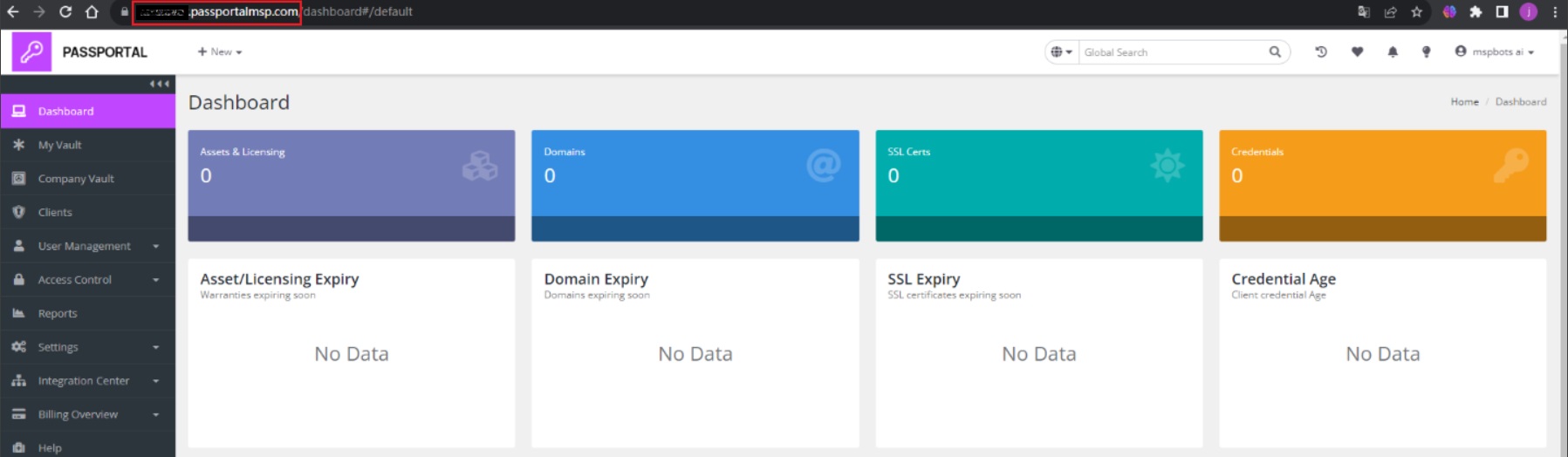Click the Asset/Licensing Expiry heading

coord(279,279)
